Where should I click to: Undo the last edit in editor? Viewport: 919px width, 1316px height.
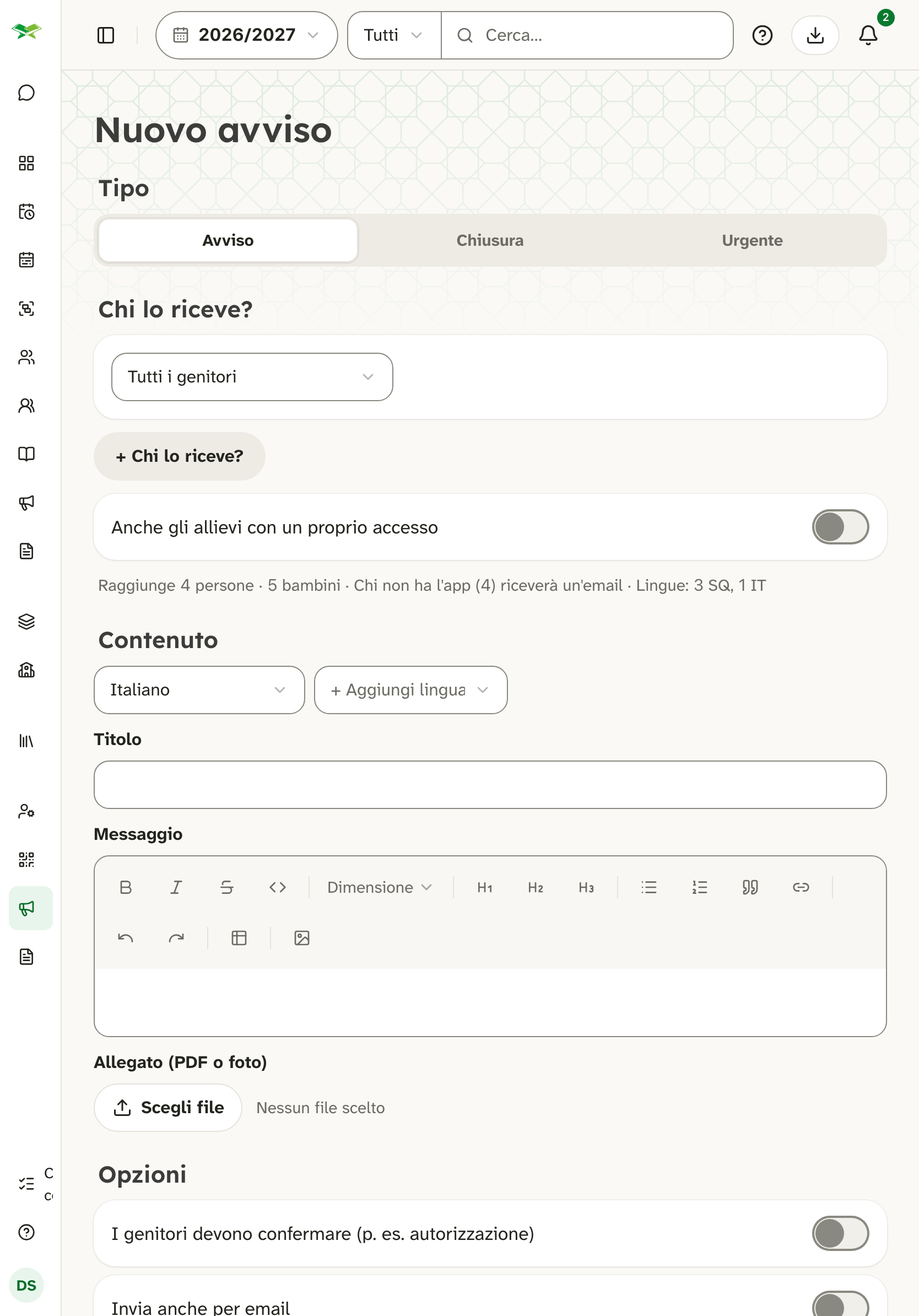coord(126,939)
